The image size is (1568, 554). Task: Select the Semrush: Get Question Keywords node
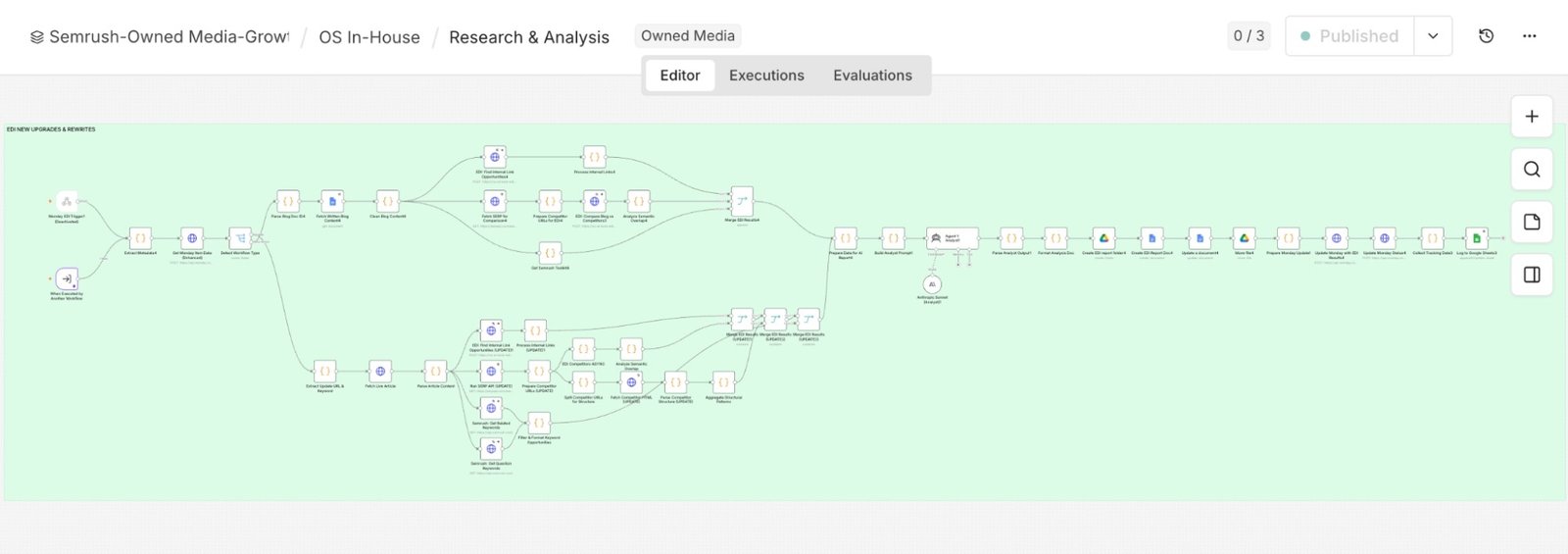(x=491, y=449)
